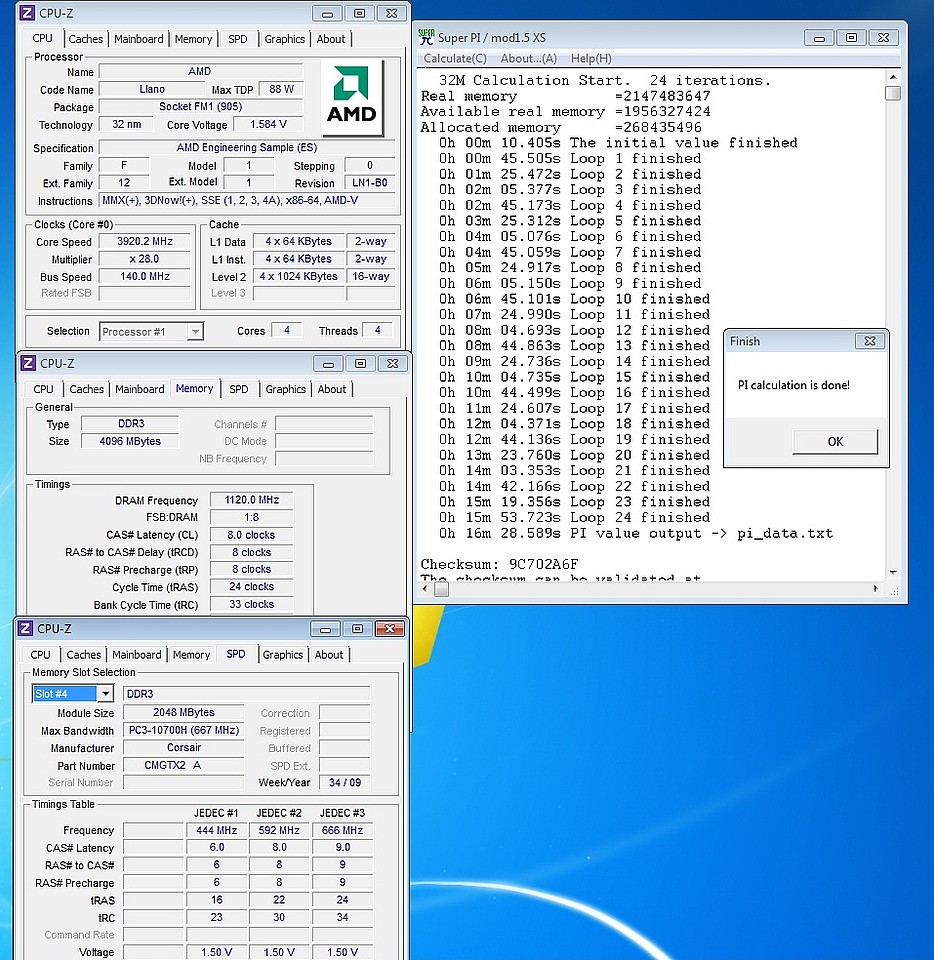Click the down arrow of Super PI's vertical scrollbar
The image size is (934, 960).
893,572
